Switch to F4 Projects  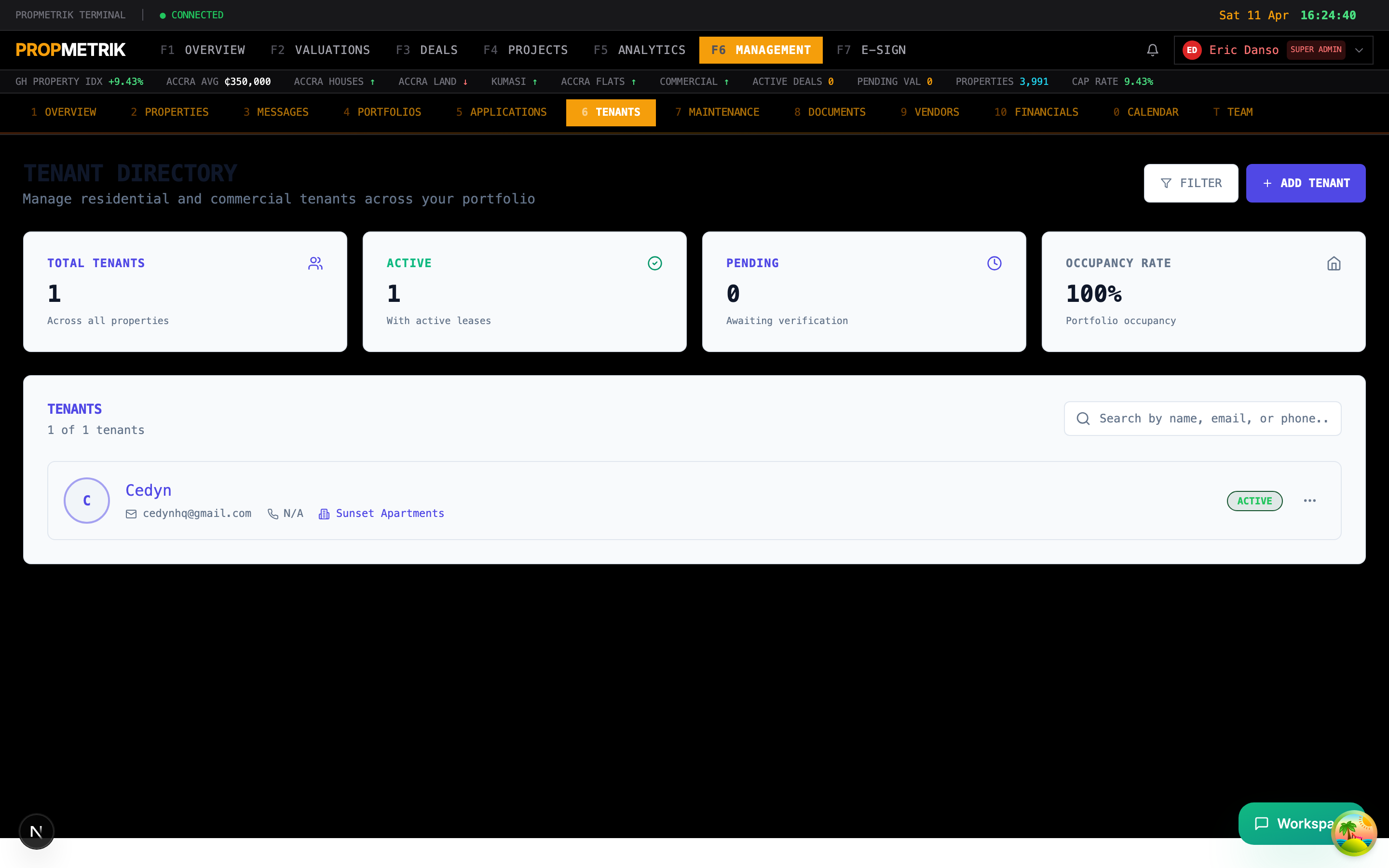click(x=525, y=50)
